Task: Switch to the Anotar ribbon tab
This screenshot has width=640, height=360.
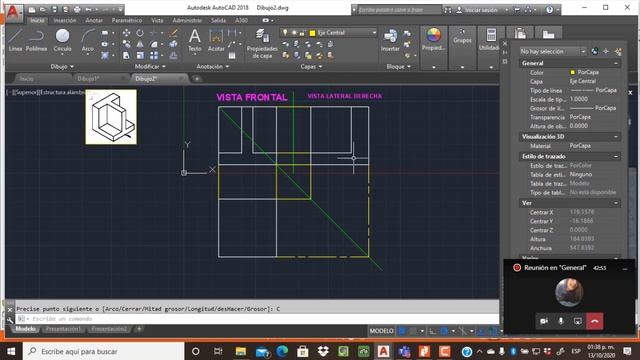Action: (94, 20)
